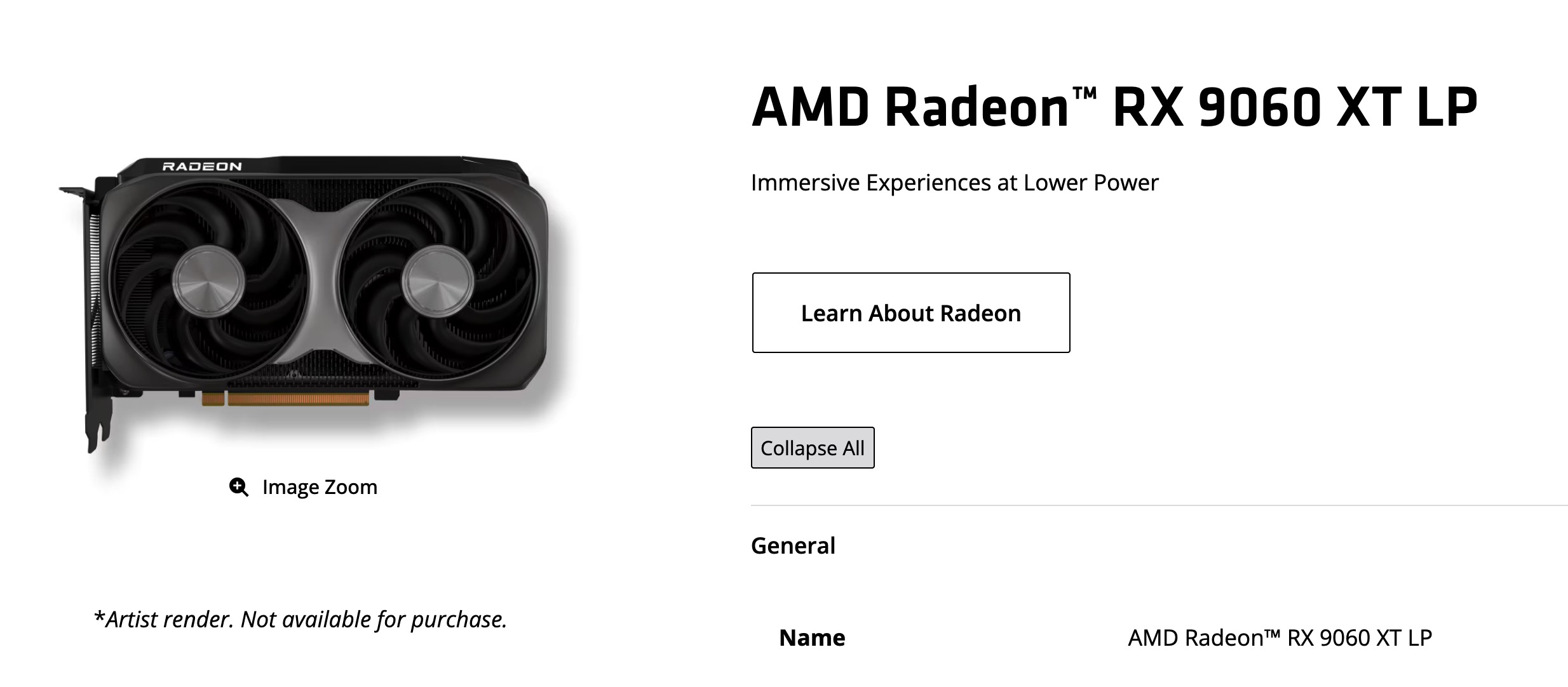Click the Immersive Experiences at Lower Power tagline
Screen dimensions: 1568x687
click(x=954, y=183)
